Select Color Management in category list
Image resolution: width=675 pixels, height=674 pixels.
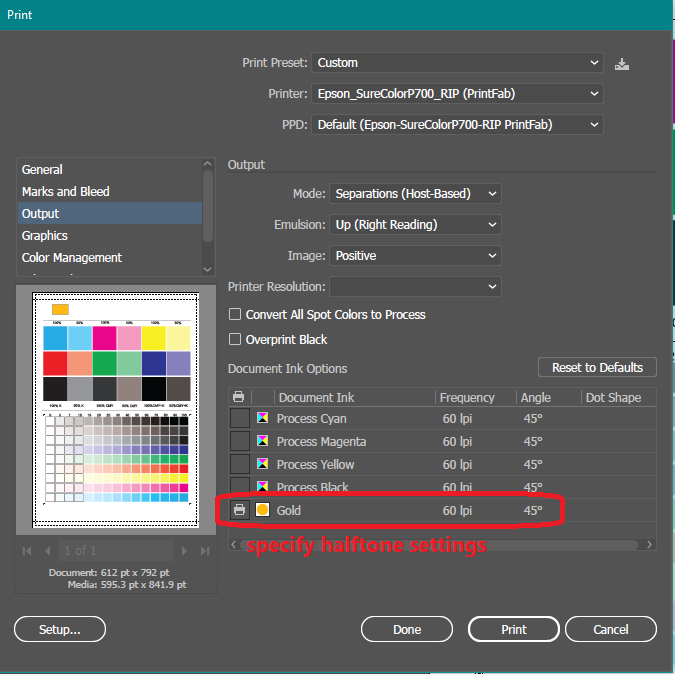coord(72,257)
